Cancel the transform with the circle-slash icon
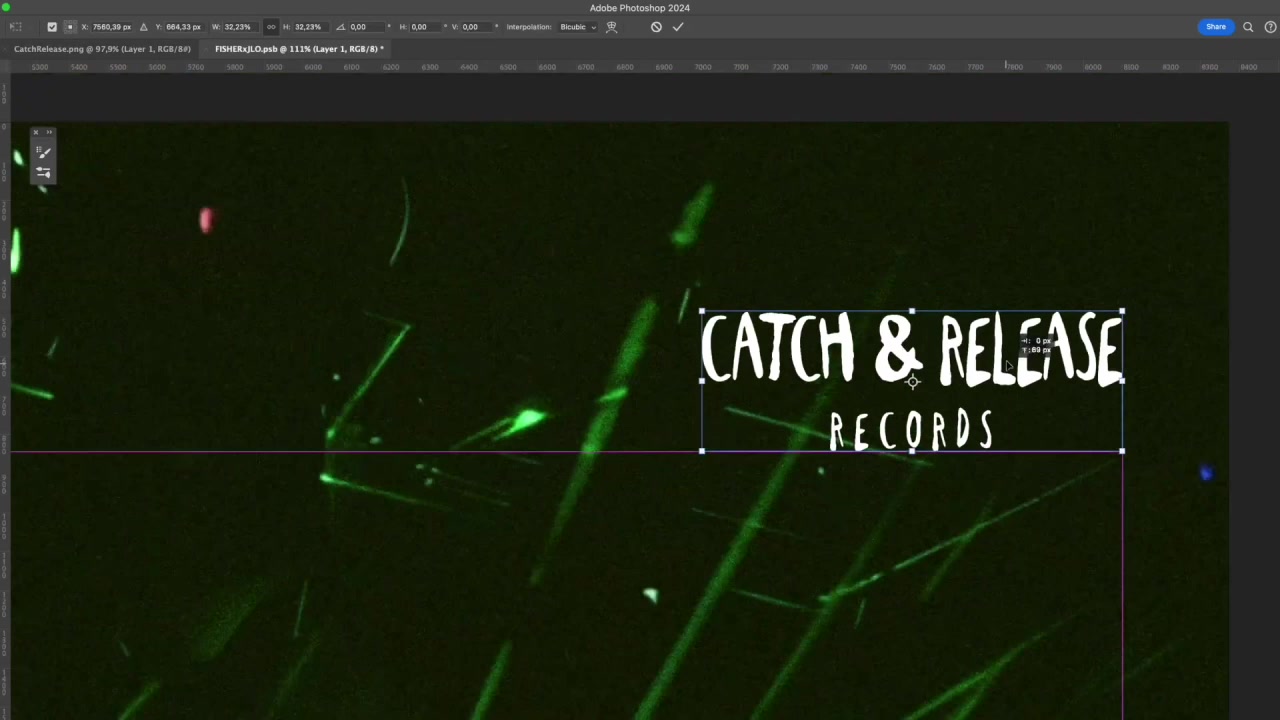Screen dimensions: 1280x720 (656, 27)
